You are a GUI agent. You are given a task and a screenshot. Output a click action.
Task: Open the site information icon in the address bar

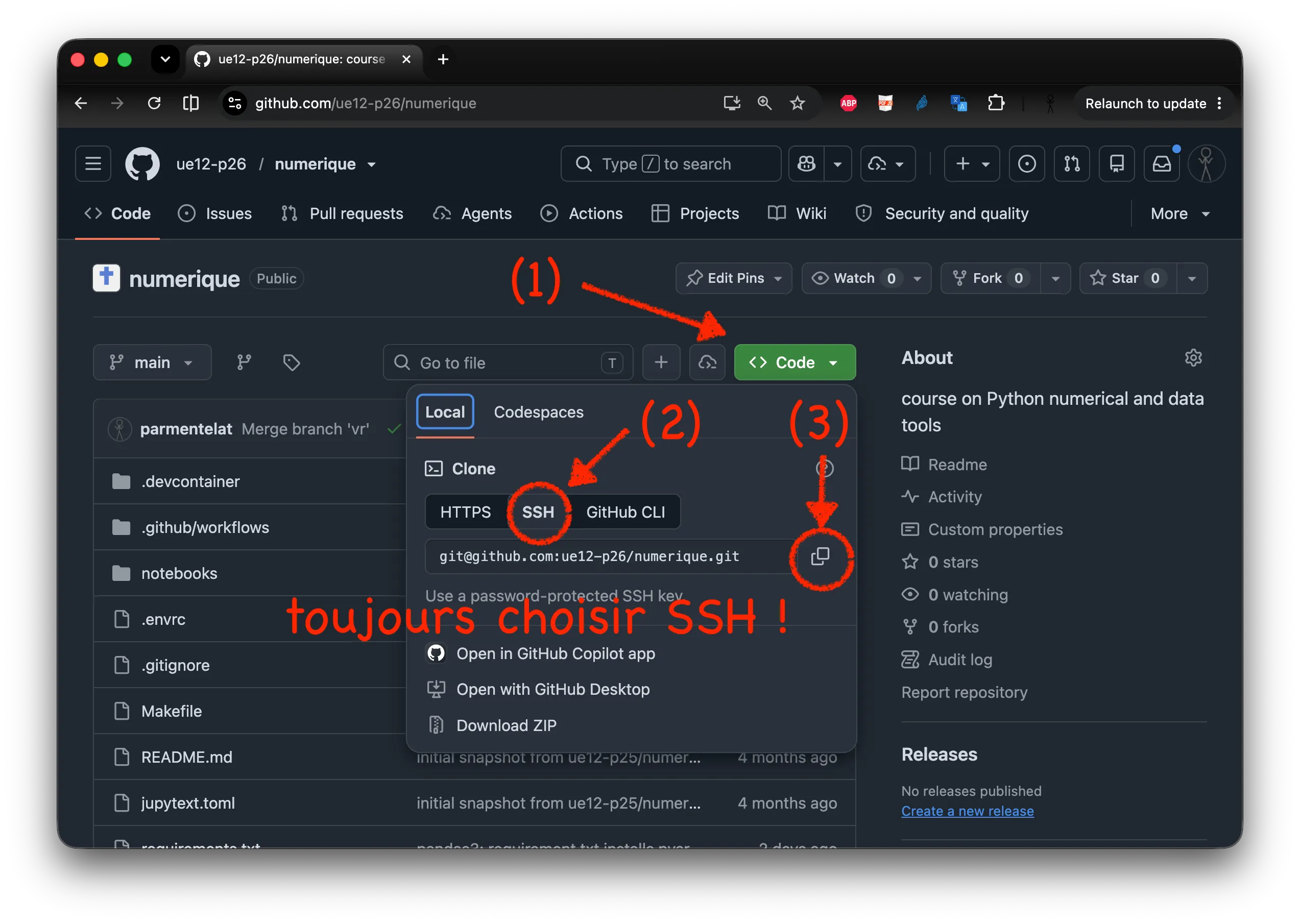coord(234,103)
